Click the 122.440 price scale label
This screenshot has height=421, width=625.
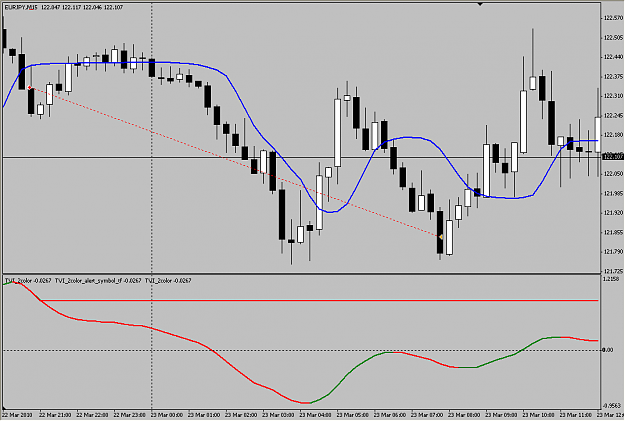click(613, 57)
